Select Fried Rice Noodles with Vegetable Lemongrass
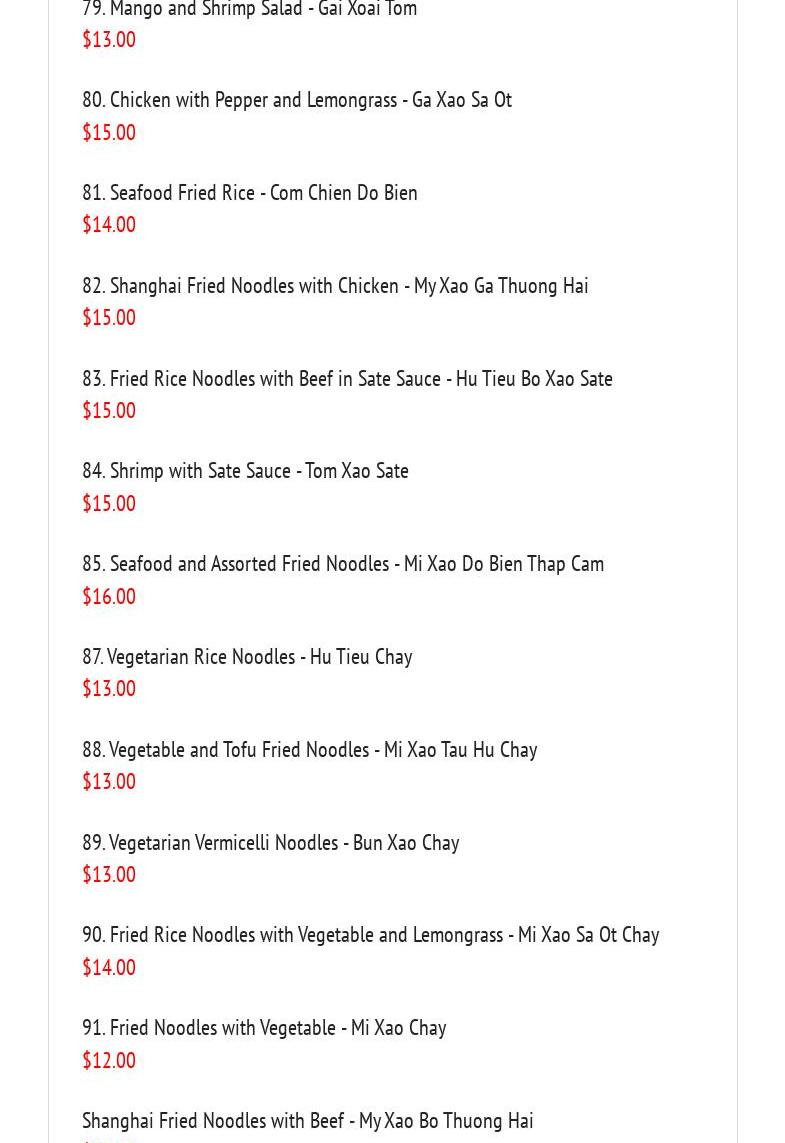Image resolution: width=785 pixels, height=1143 pixels. pos(370,935)
